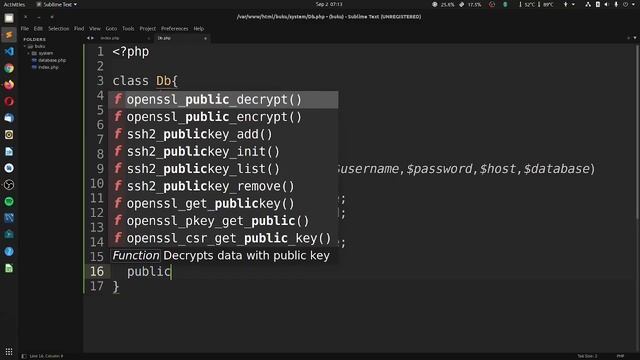Click the Tab Size setting in status bar
Image resolution: width=640 pixels, height=360 pixels.
point(587,356)
